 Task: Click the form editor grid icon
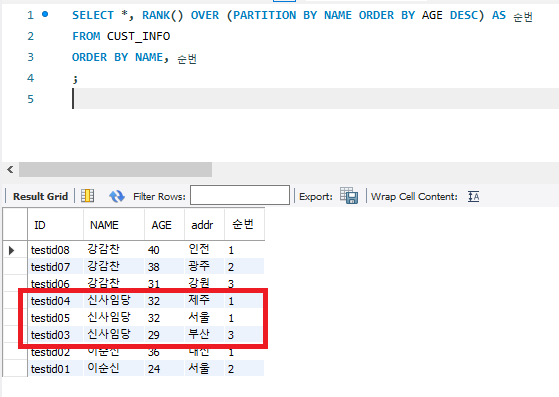87,196
